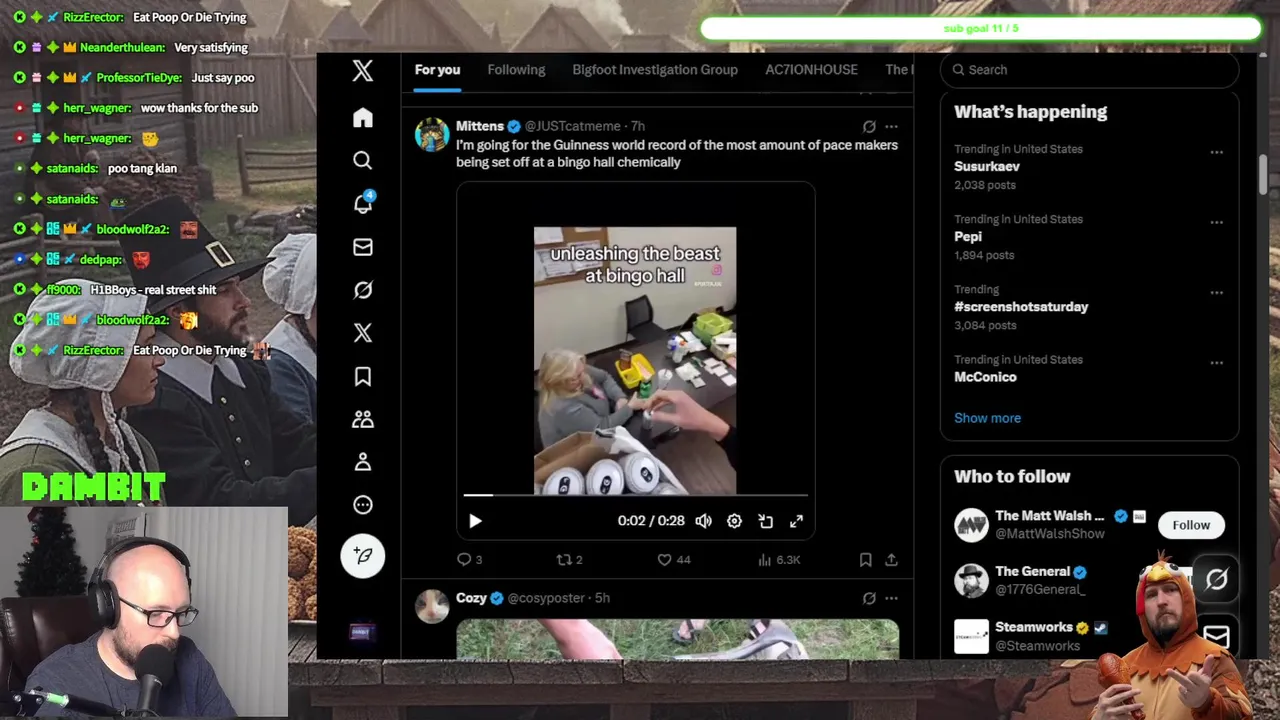Open the AC7IONHOUSE tab
Image resolution: width=1280 pixels, height=720 pixels.
(811, 70)
